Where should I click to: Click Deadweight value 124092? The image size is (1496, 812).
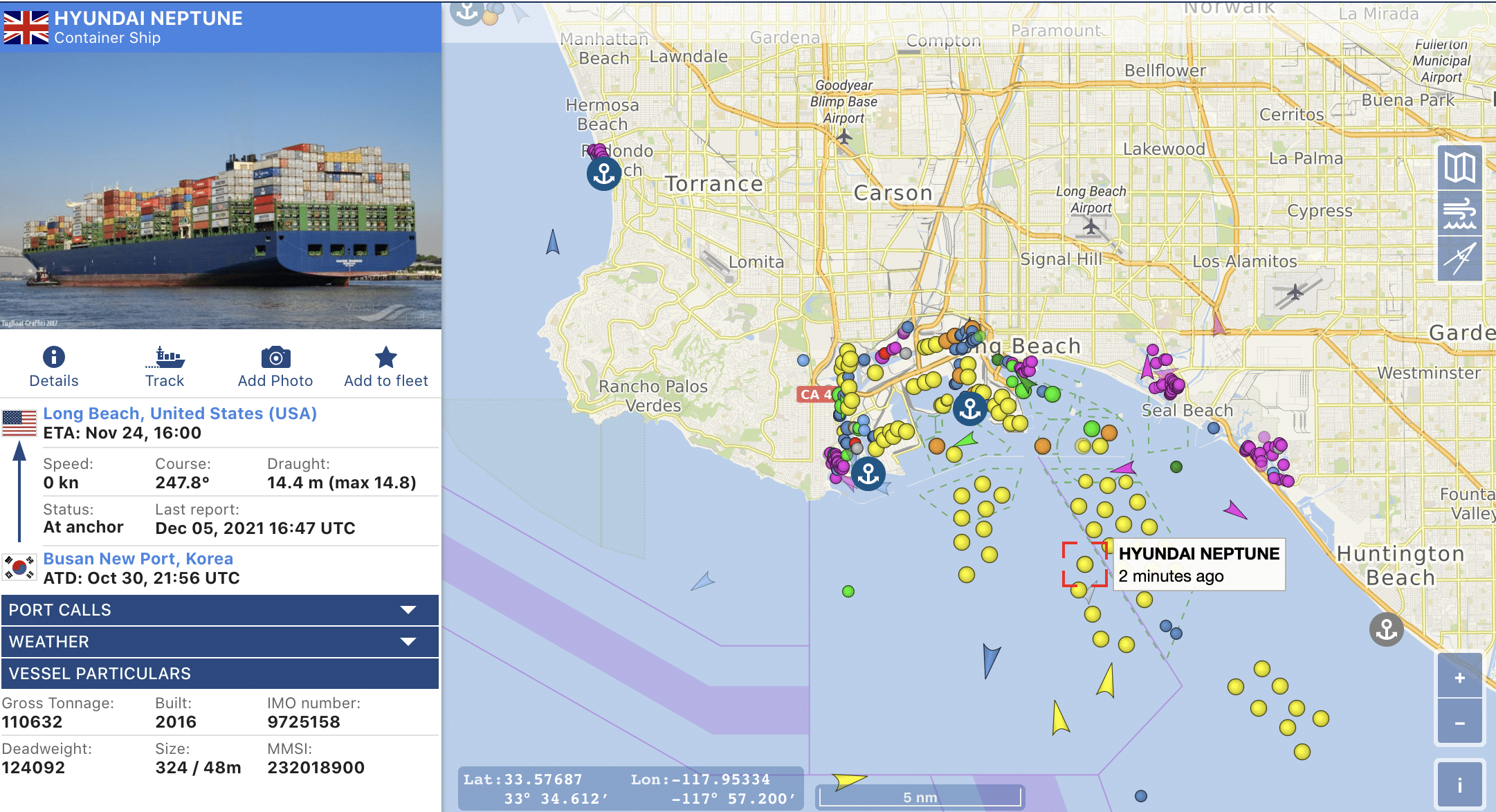[x=33, y=768]
